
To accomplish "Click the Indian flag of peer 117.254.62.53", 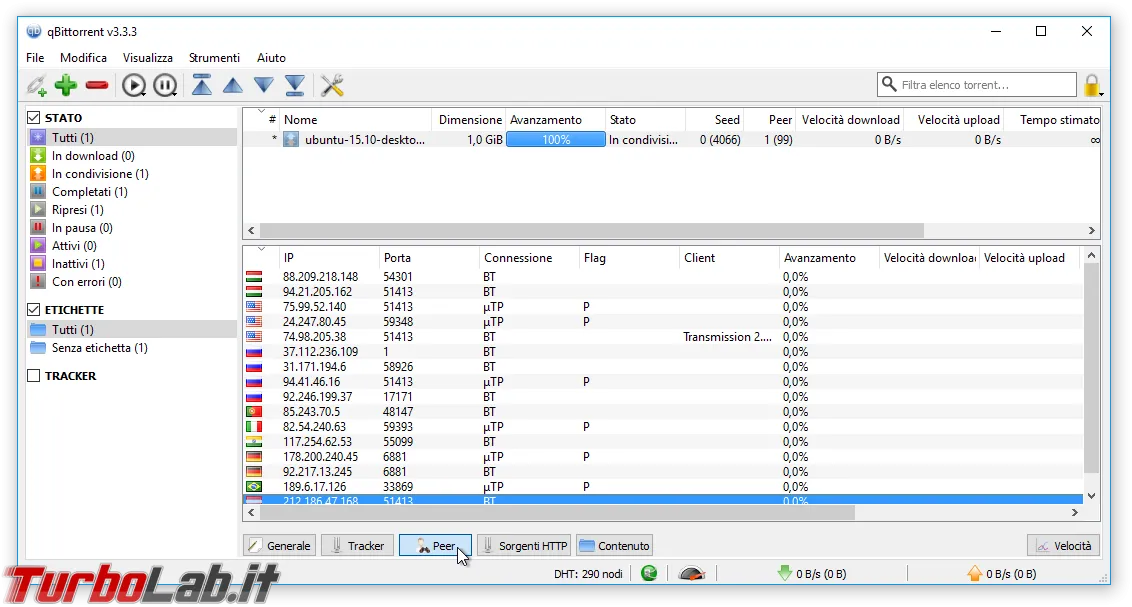I will coord(253,442).
